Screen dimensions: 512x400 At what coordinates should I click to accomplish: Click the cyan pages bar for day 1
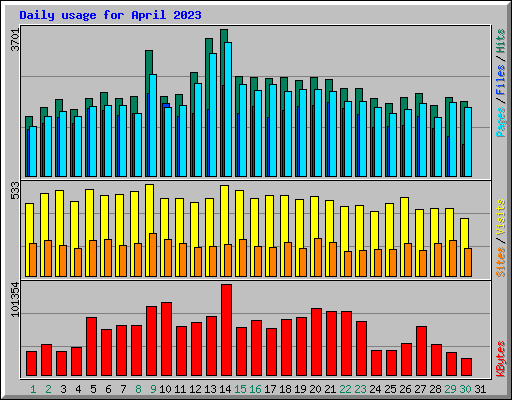(x=33, y=151)
